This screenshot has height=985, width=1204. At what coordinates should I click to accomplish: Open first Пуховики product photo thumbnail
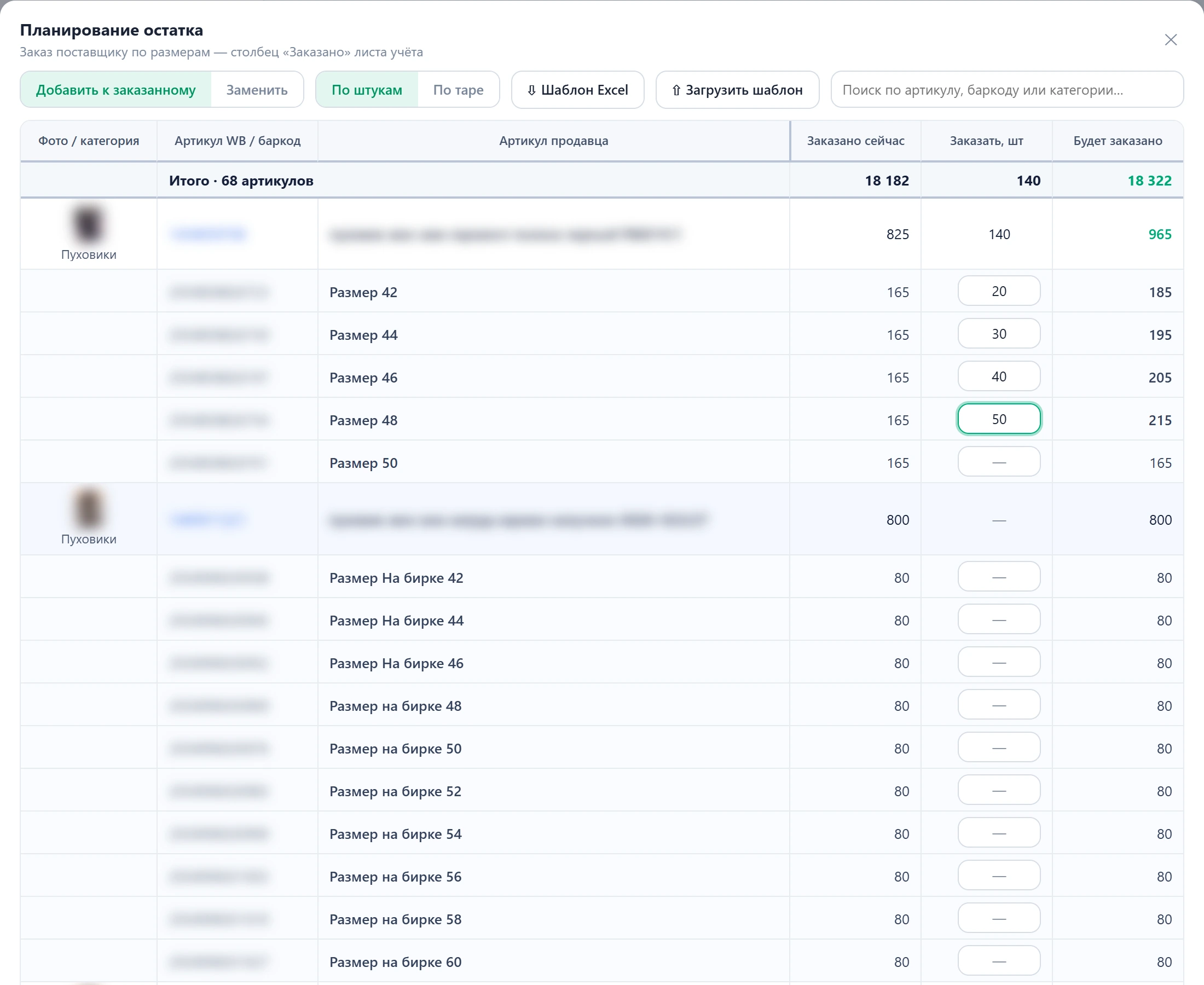click(89, 225)
